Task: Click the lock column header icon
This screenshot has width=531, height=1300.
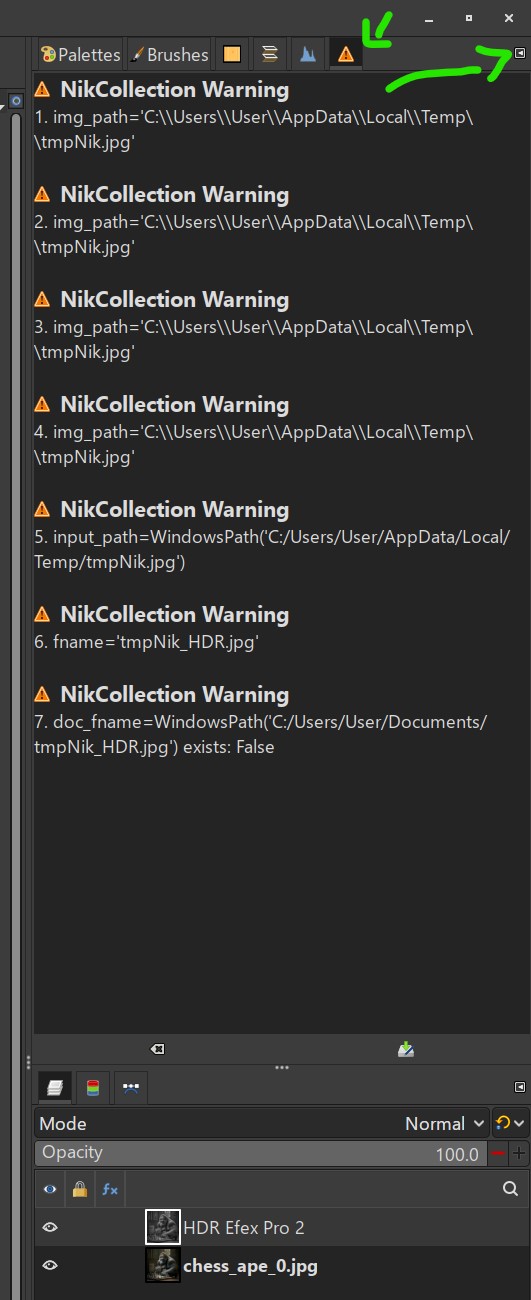Action: click(x=79, y=1189)
